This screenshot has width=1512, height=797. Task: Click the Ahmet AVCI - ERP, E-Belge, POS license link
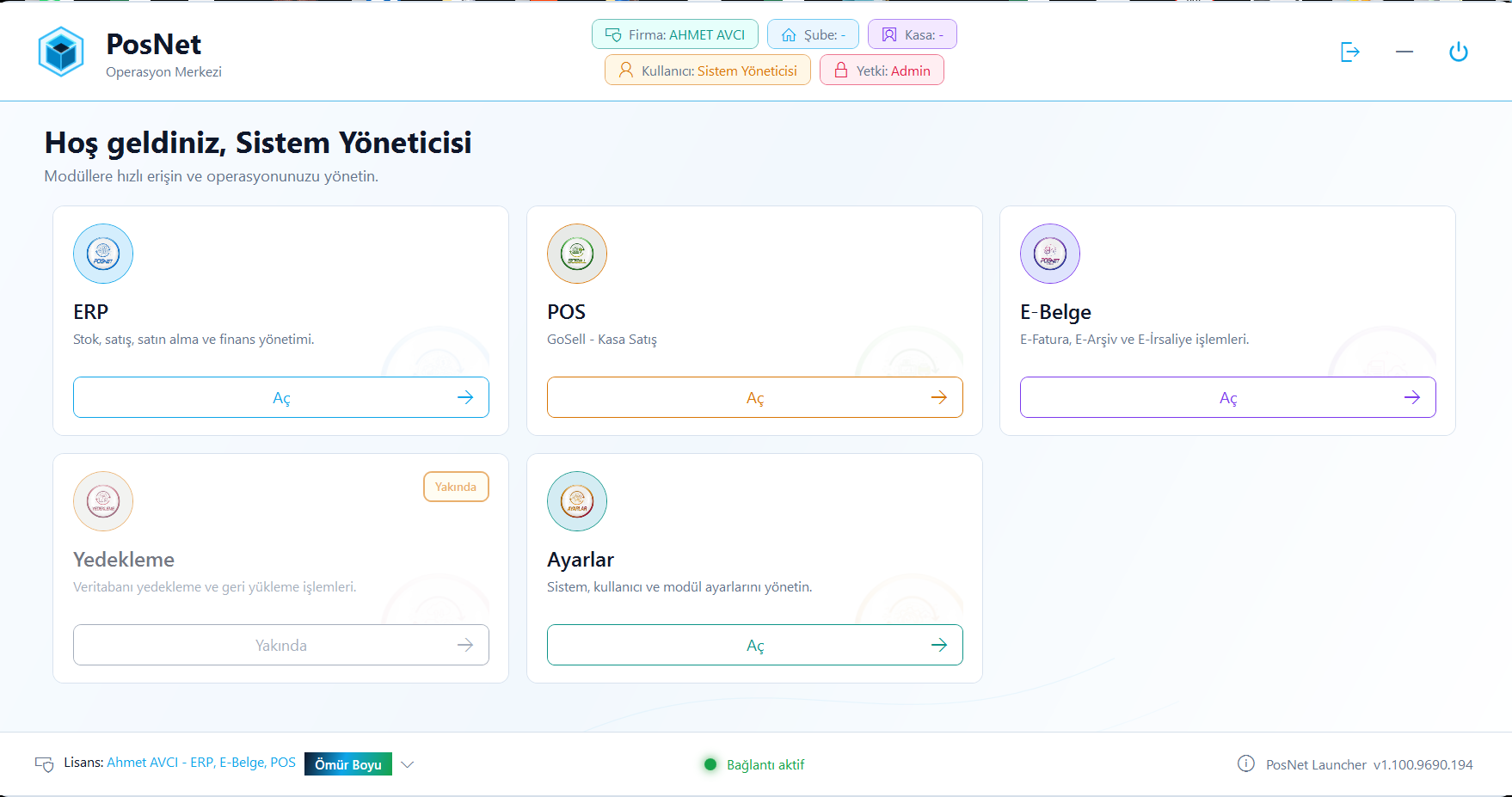(201, 763)
